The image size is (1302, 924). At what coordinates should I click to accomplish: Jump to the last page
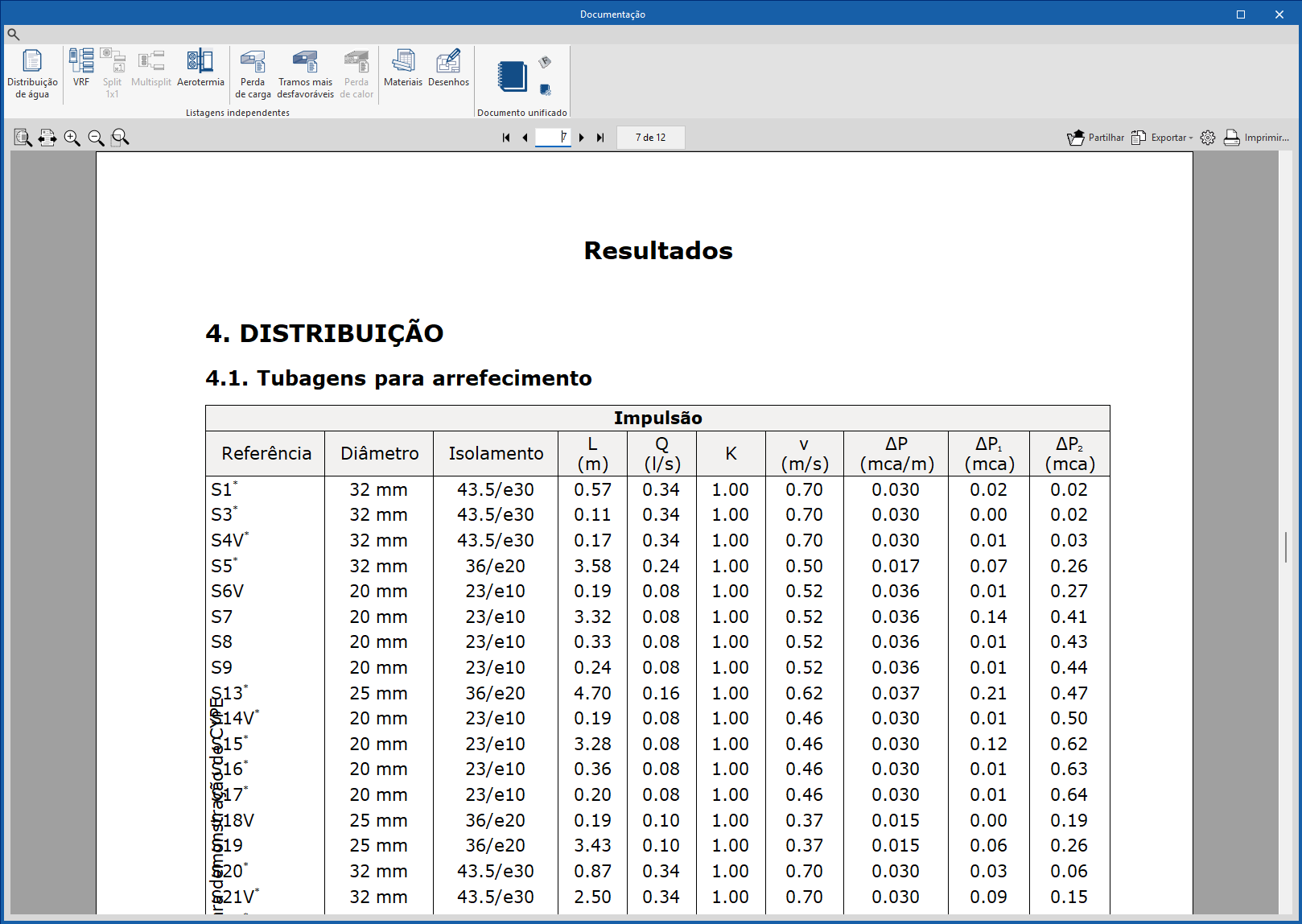[x=600, y=138]
